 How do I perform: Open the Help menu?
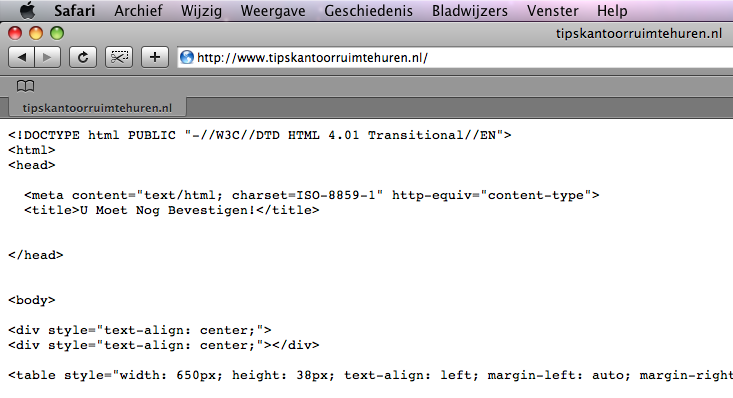(x=612, y=11)
